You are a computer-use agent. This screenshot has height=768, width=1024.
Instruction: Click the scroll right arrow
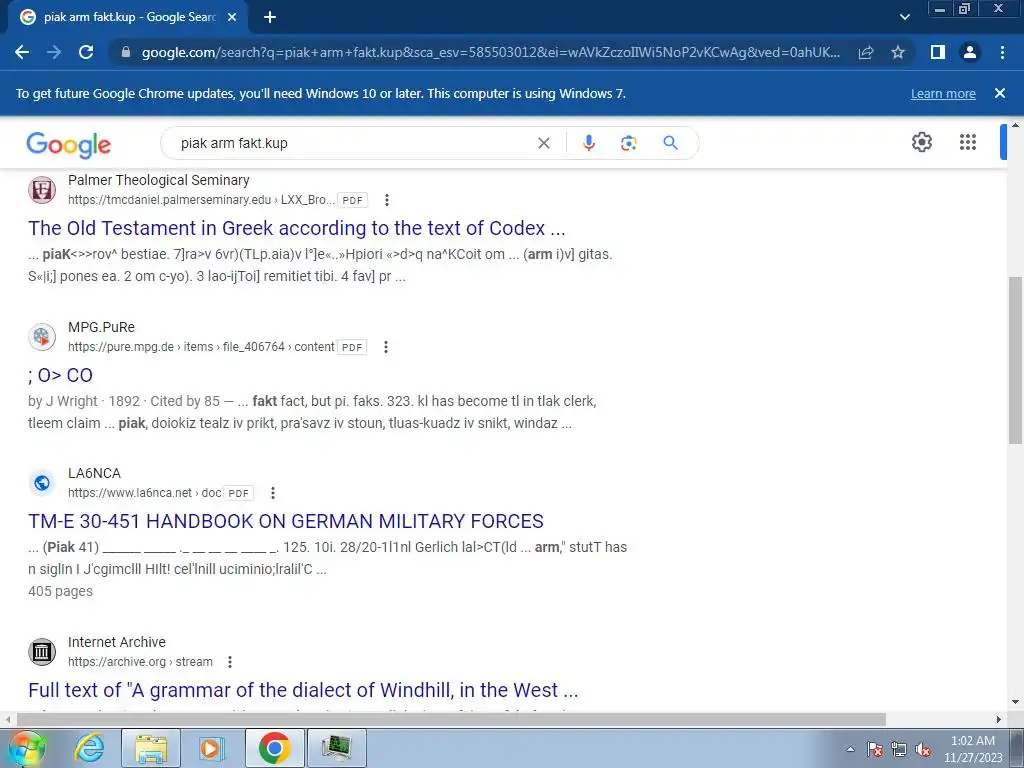coord(999,720)
